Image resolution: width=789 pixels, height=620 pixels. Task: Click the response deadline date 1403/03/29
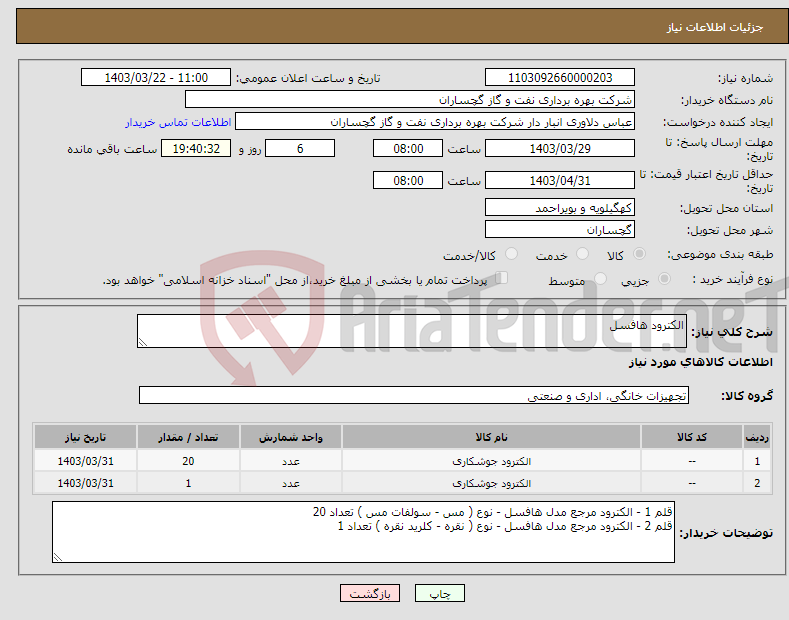point(560,148)
